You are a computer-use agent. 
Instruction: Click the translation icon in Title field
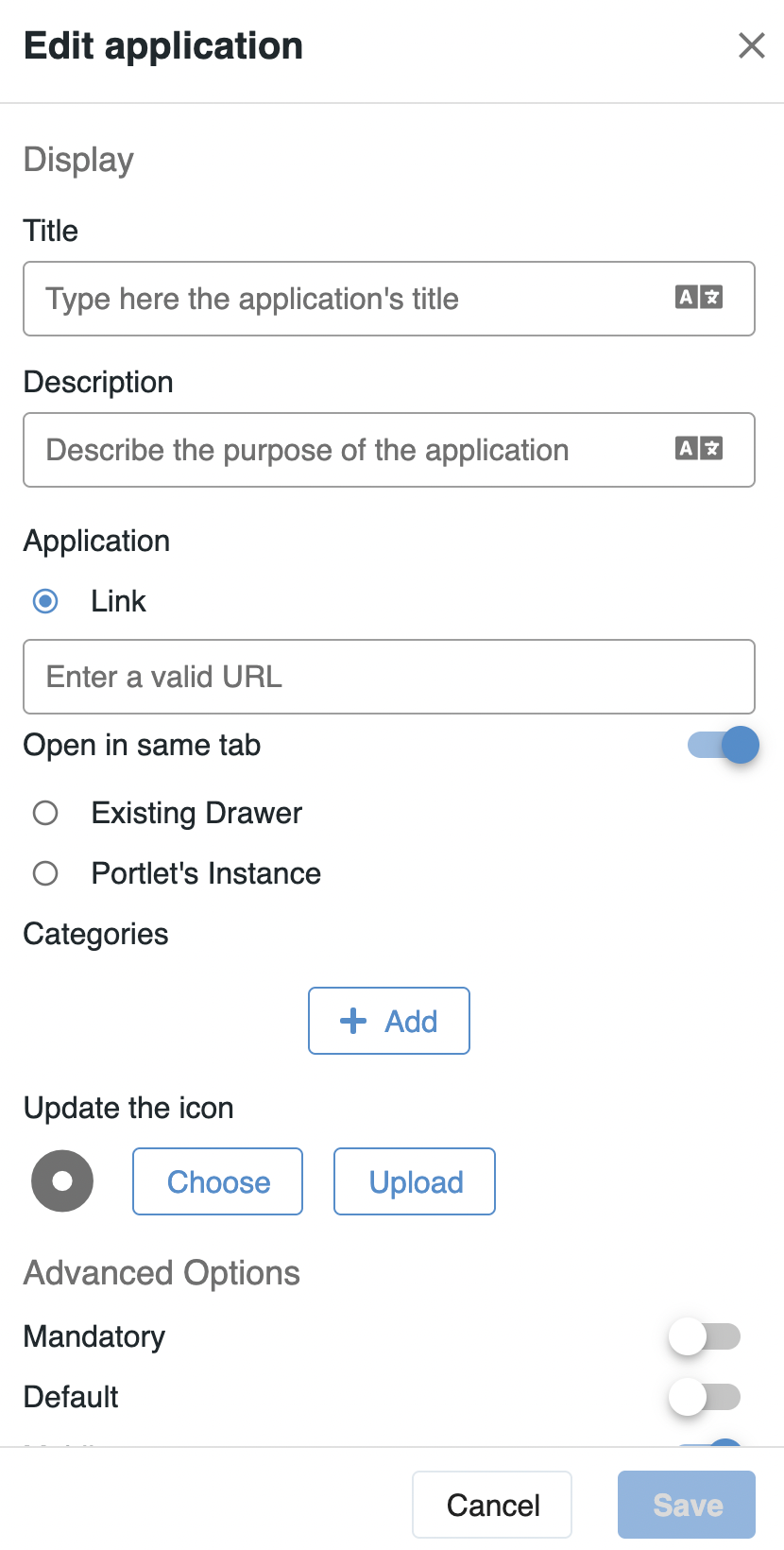(x=699, y=298)
